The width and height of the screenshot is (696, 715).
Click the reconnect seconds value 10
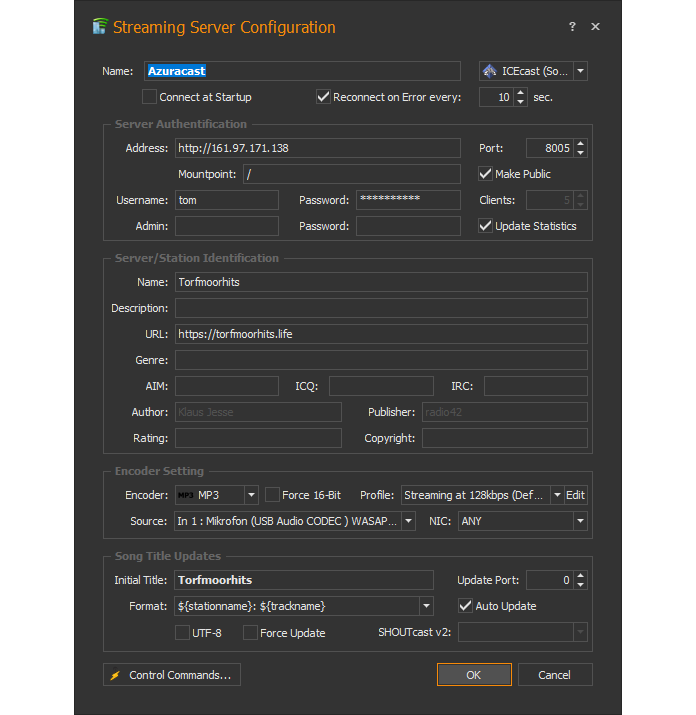click(497, 97)
